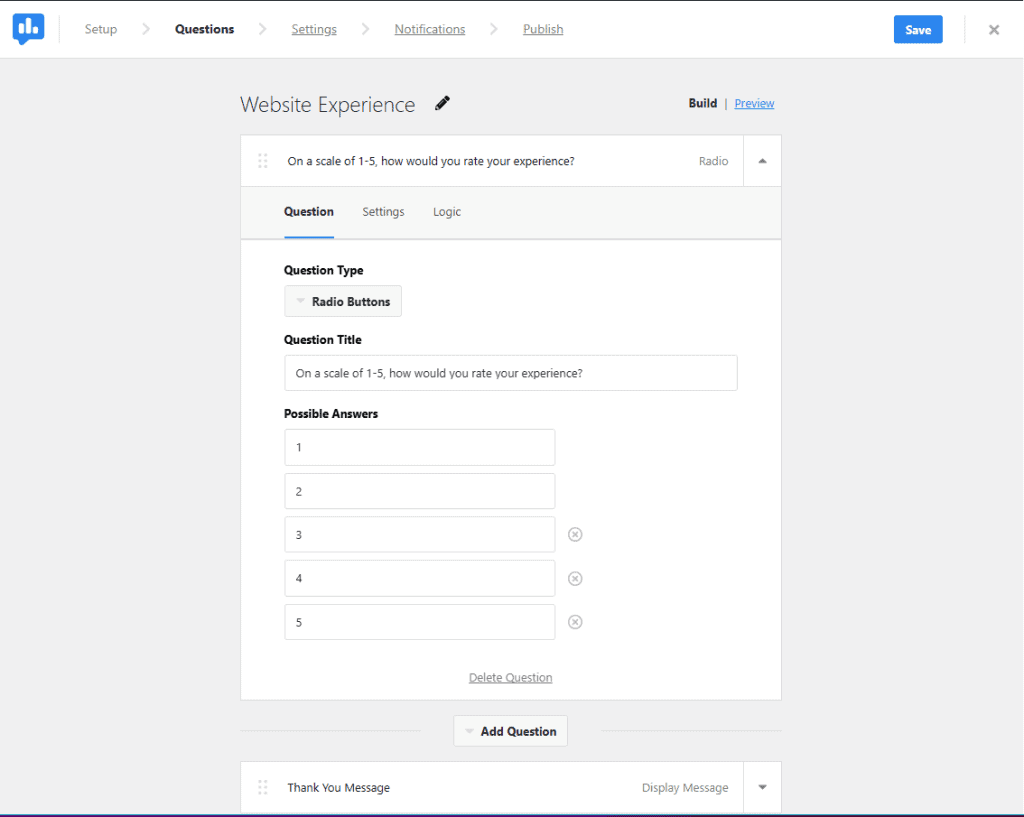Open the Question Type dropdown
This screenshot has width=1024, height=817.
[x=342, y=301]
